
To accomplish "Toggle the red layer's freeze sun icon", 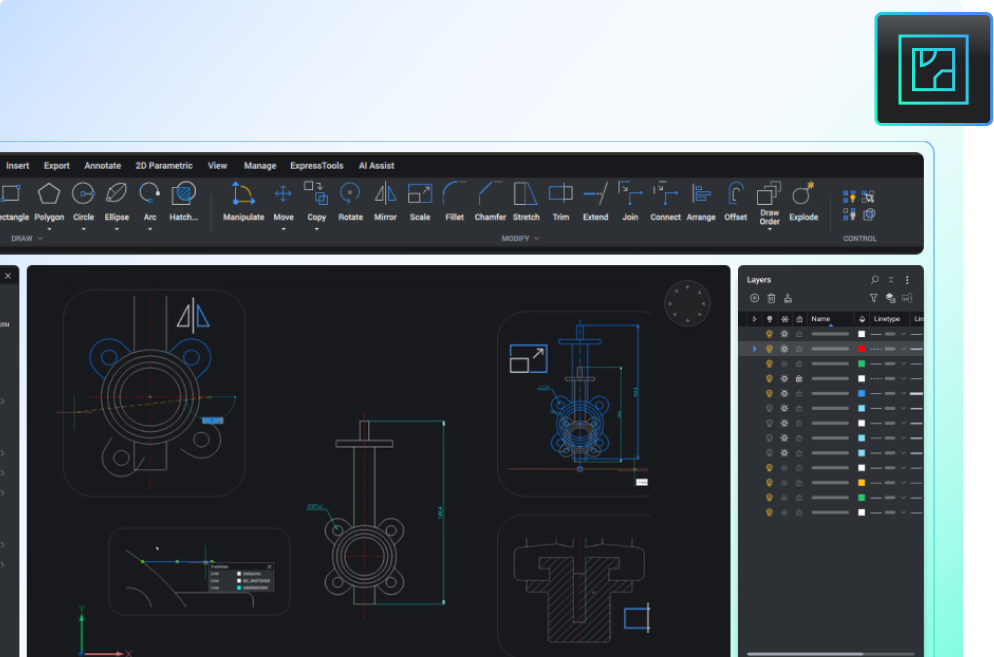I will tap(784, 349).
